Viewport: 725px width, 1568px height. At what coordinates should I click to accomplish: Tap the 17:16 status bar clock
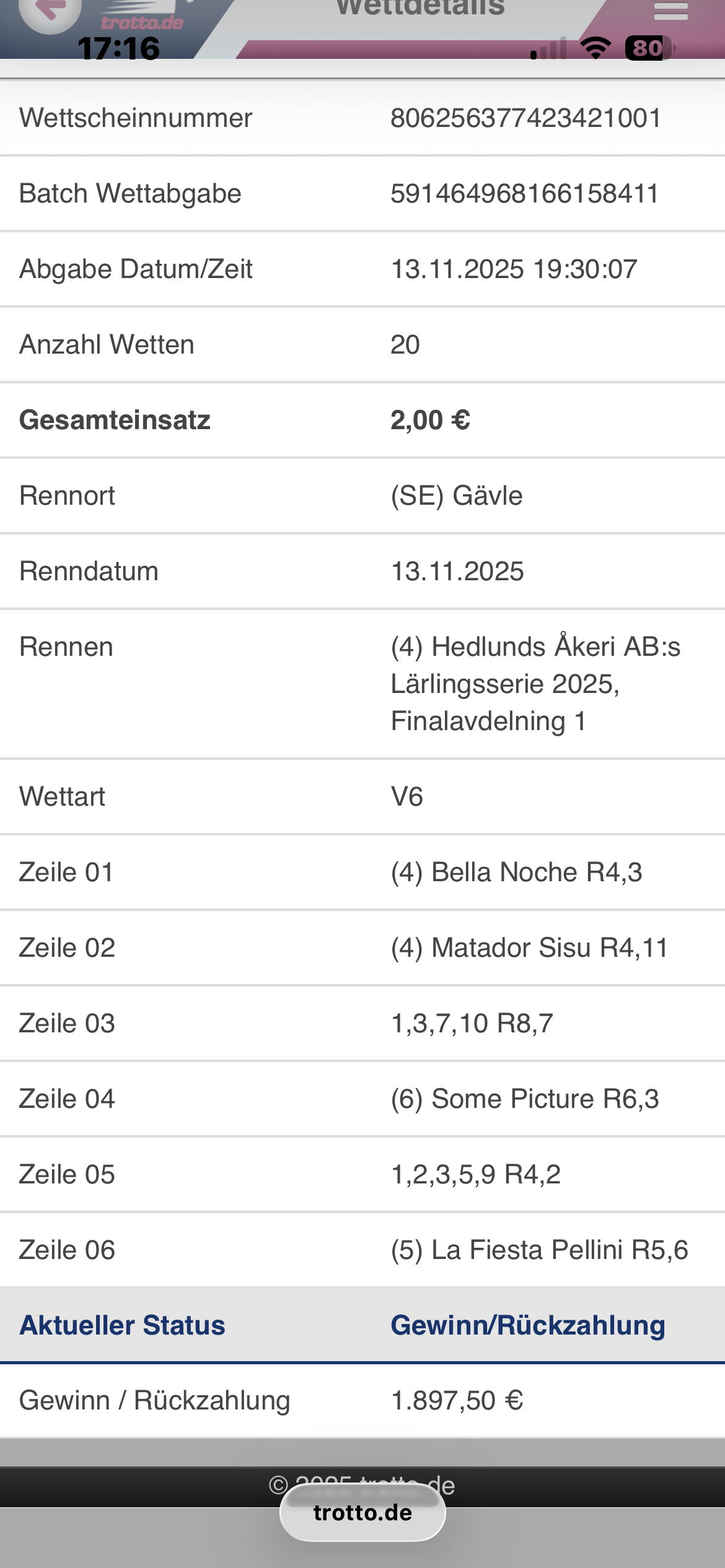118,48
